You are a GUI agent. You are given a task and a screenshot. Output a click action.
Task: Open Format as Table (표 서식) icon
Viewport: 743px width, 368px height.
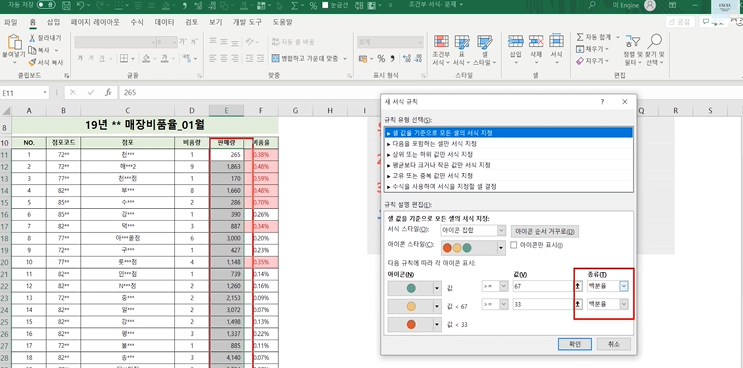point(462,42)
